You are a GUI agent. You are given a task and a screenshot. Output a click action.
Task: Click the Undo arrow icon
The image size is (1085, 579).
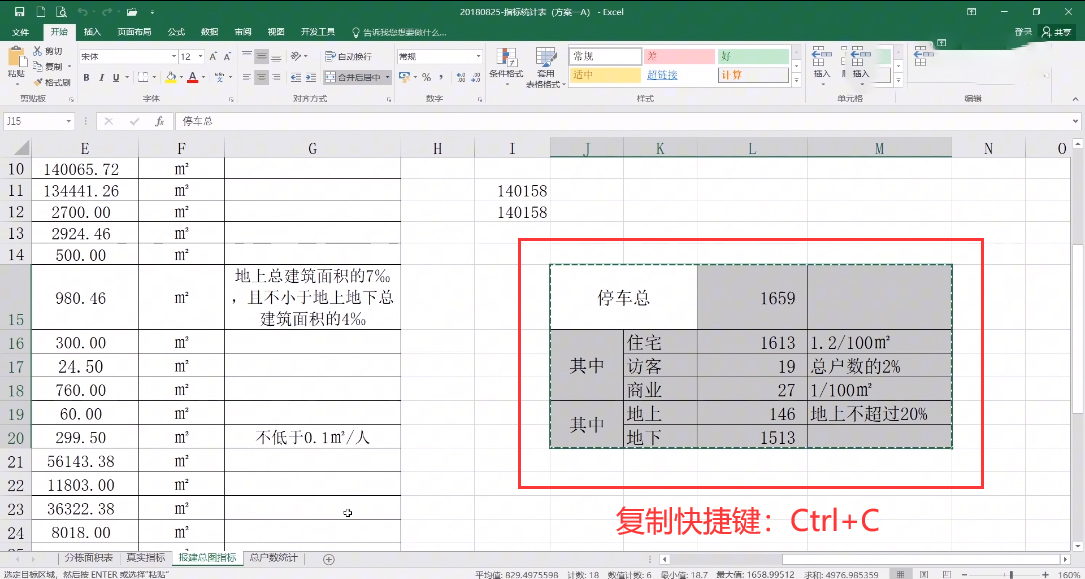pos(82,12)
